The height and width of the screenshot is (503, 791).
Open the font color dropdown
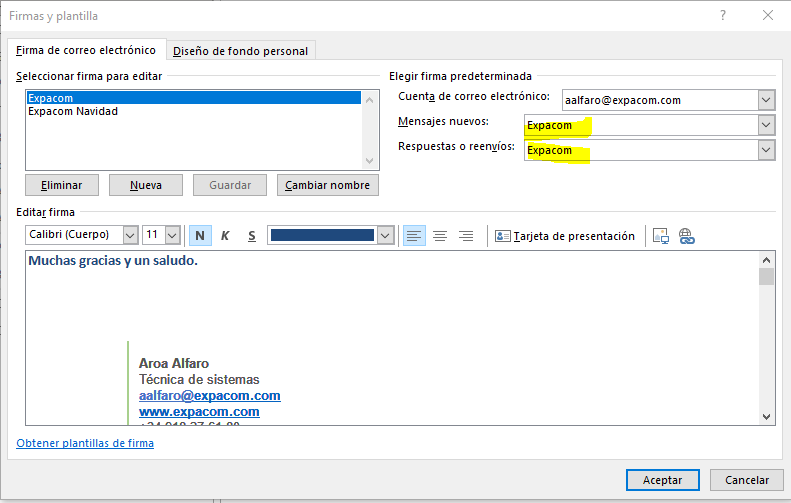click(386, 235)
